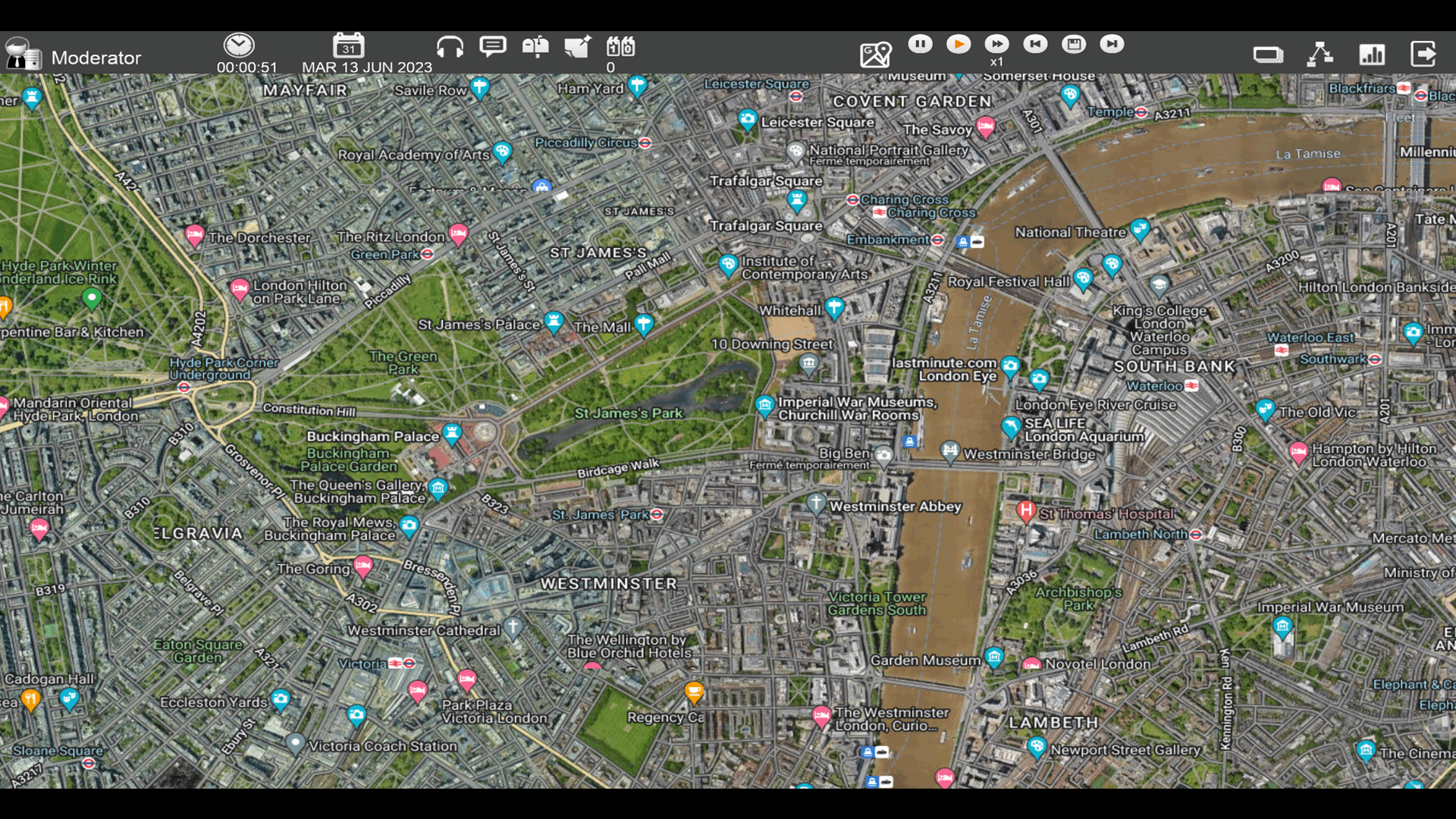Open the network hierarchy diagram icon
Viewport: 1456px width, 819px height.
tap(1320, 54)
